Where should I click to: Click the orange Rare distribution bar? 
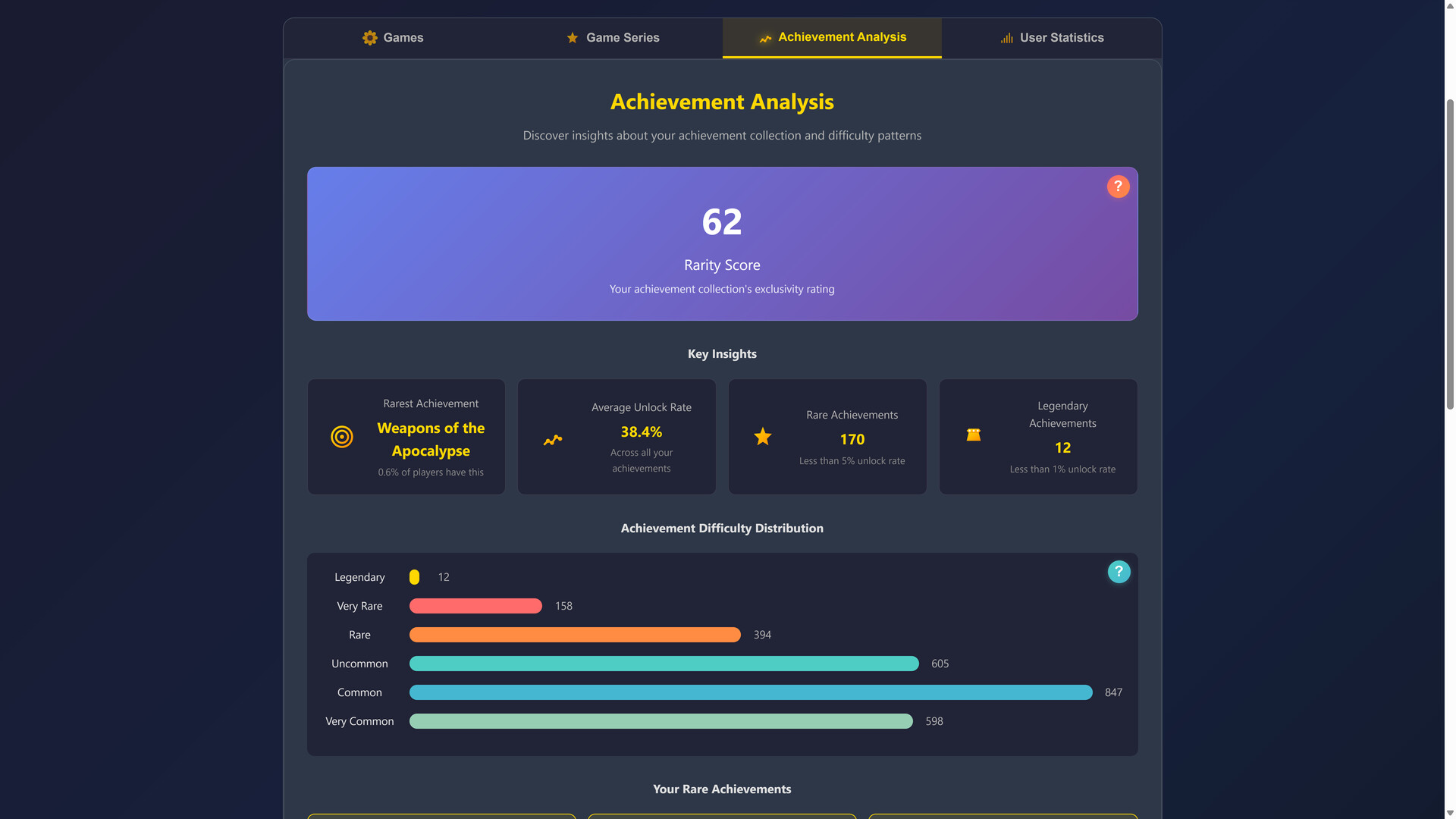pyautogui.click(x=575, y=635)
